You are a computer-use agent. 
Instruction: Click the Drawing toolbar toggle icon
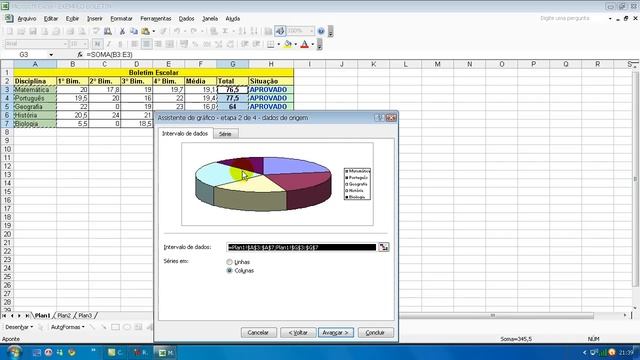[x=280, y=31]
